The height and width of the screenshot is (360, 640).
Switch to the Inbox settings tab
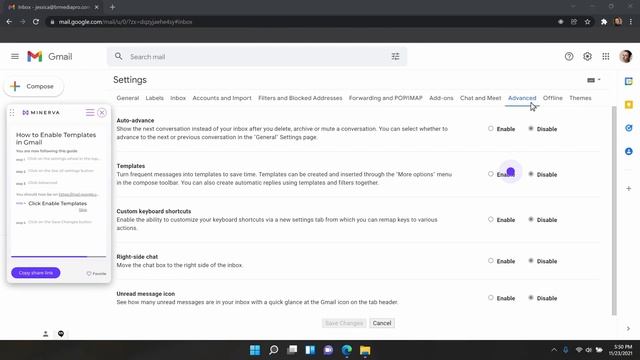coord(178,98)
